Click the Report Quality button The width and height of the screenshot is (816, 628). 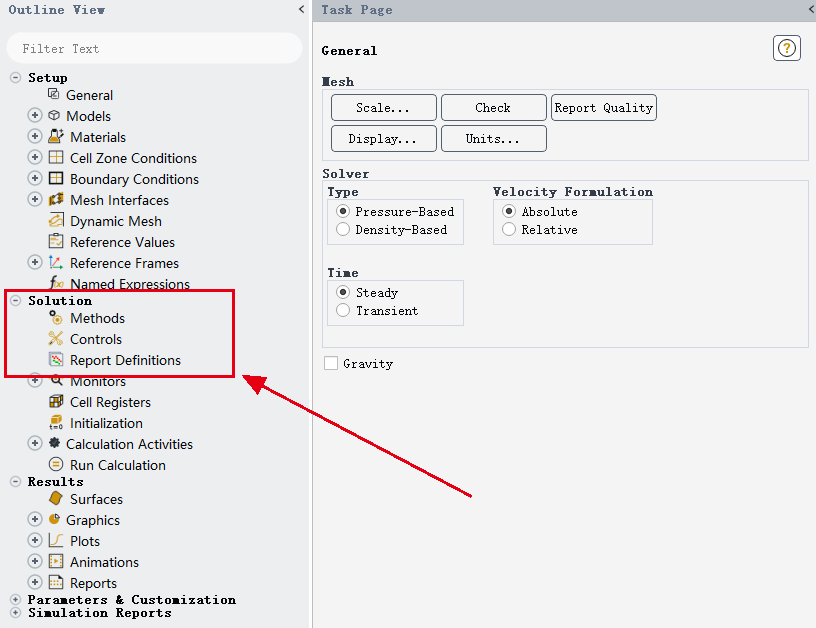603,108
